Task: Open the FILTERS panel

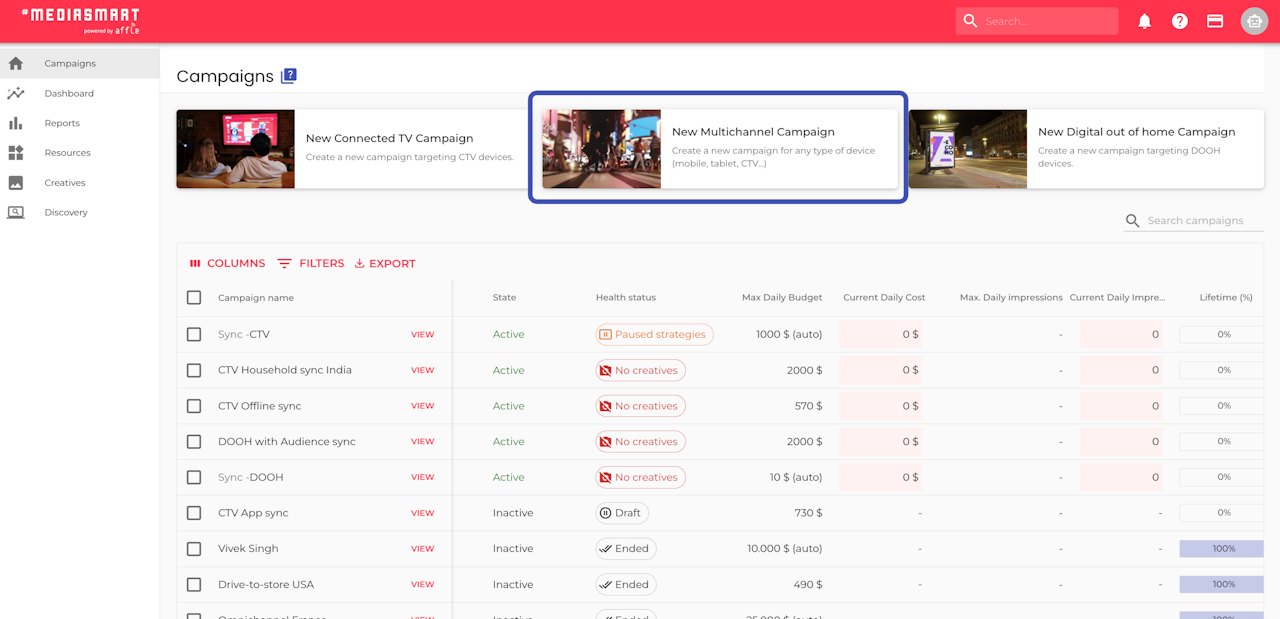Action: point(310,263)
